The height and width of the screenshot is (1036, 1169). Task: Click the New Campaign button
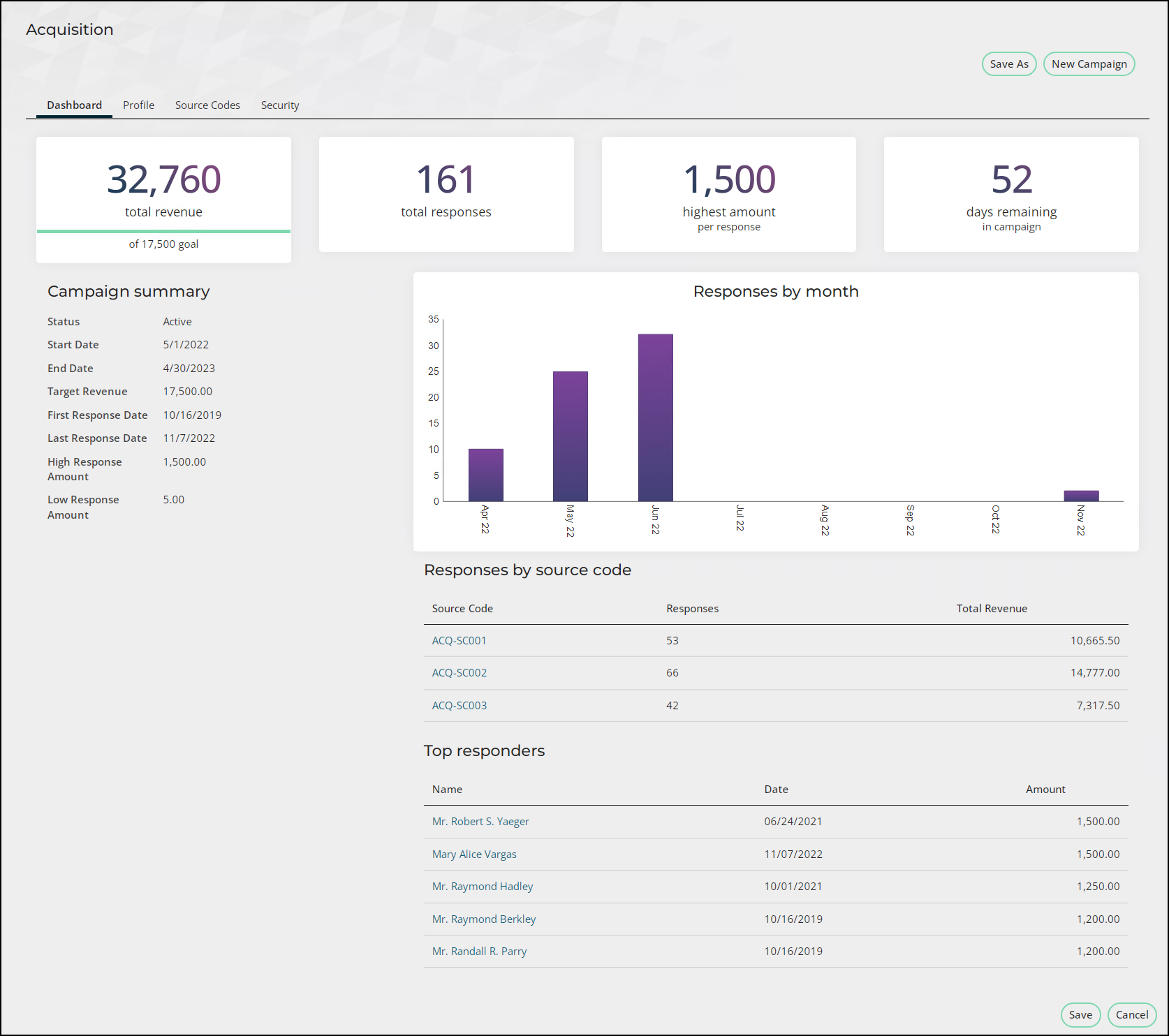tap(1089, 64)
